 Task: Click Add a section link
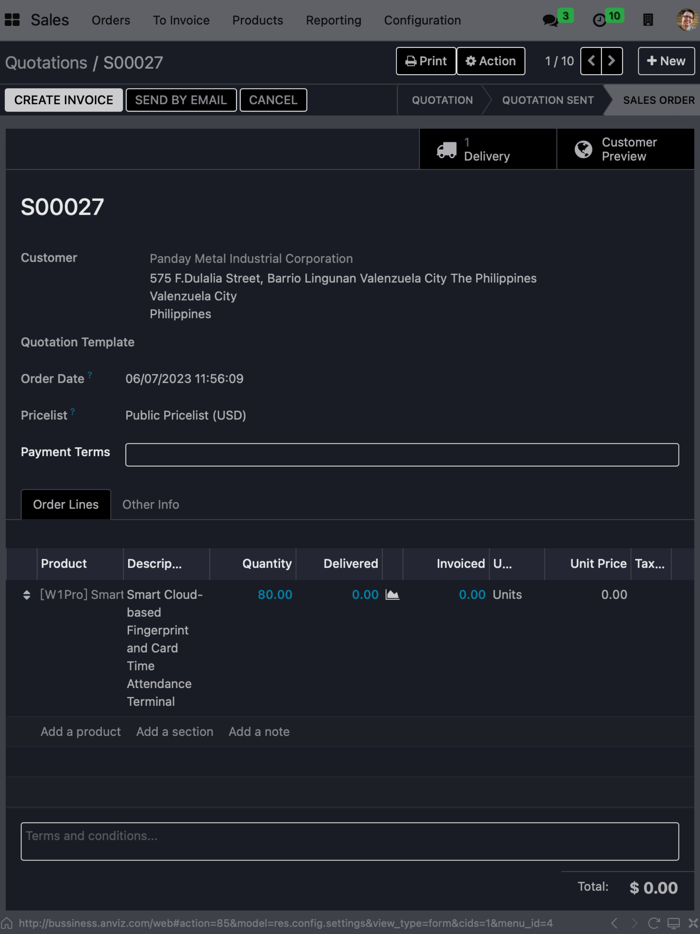175,731
